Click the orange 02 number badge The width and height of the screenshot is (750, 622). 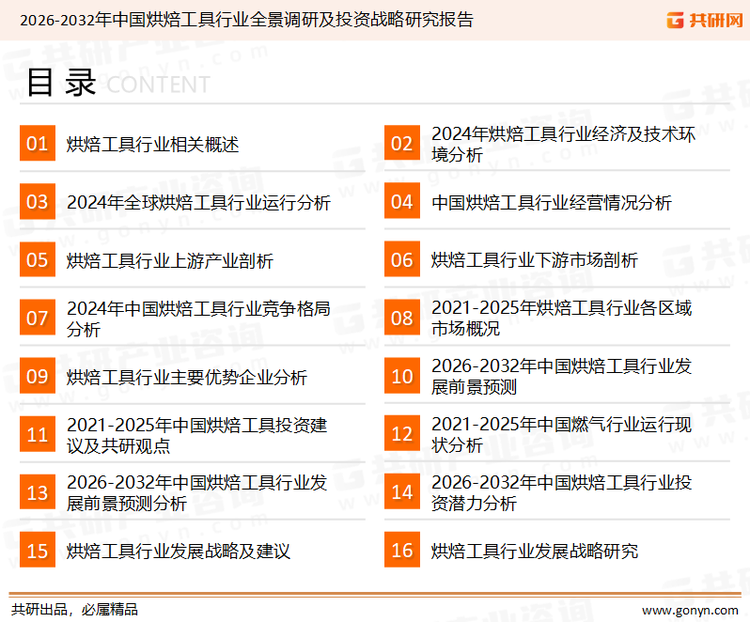coord(402,143)
